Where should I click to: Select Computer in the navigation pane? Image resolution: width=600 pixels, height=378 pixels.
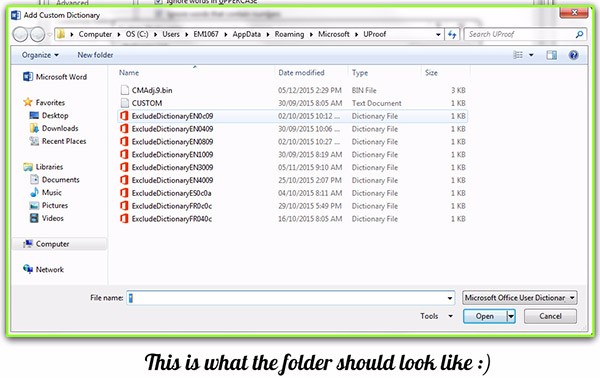[x=46, y=244]
